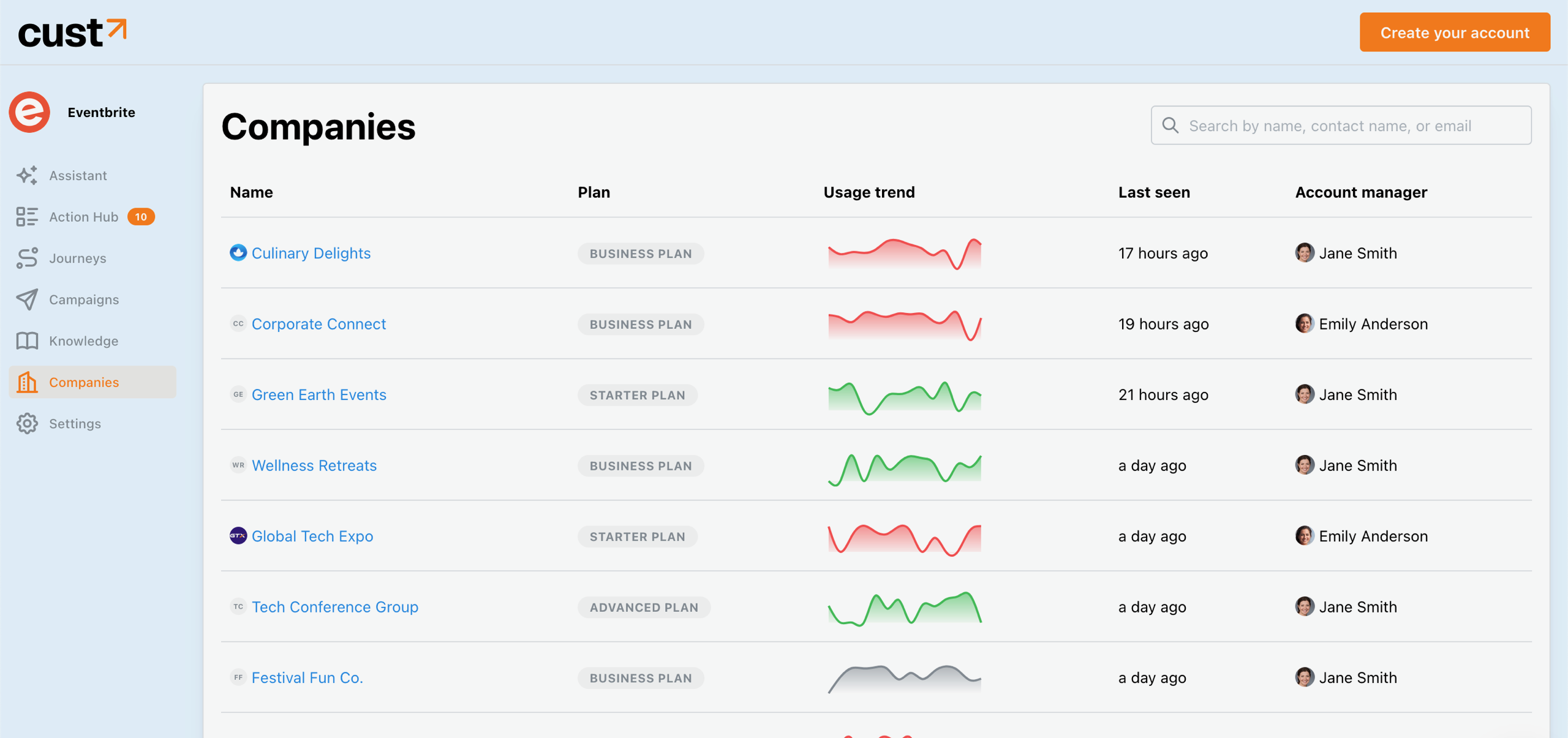Click the Eventbrite logo icon
This screenshot has height=738, width=1568.
pyautogui.click(x=29, y=112)
